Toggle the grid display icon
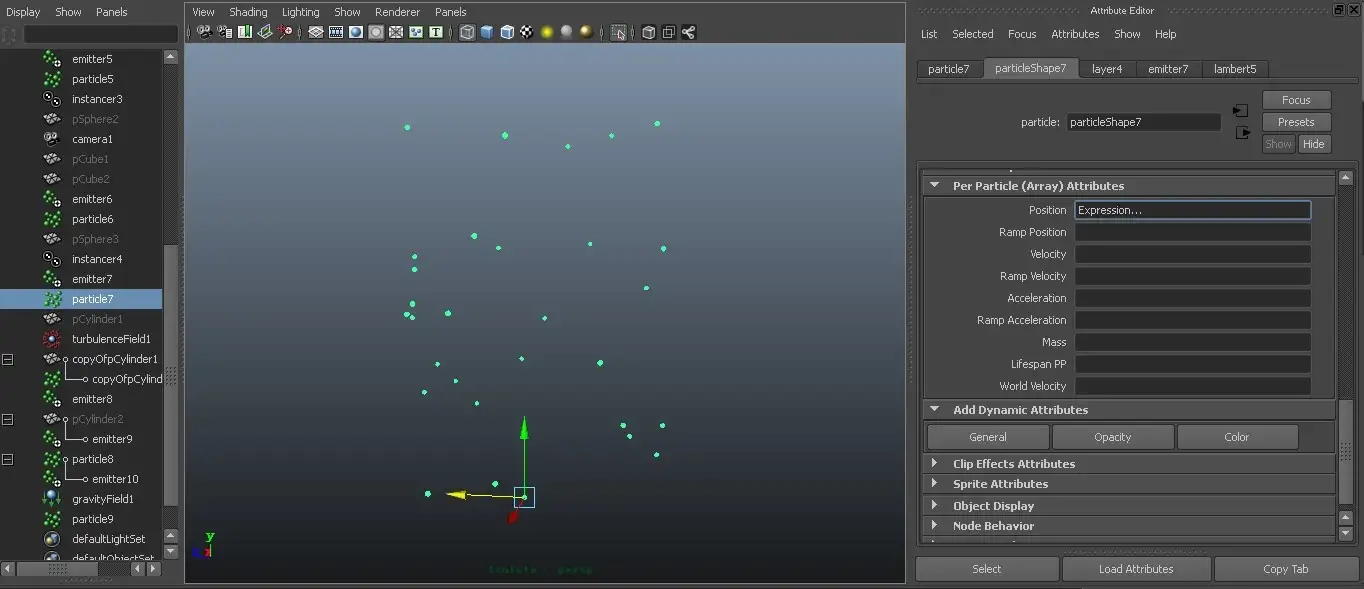Viewport: 1364px width, 589px height. pos(316,32)
